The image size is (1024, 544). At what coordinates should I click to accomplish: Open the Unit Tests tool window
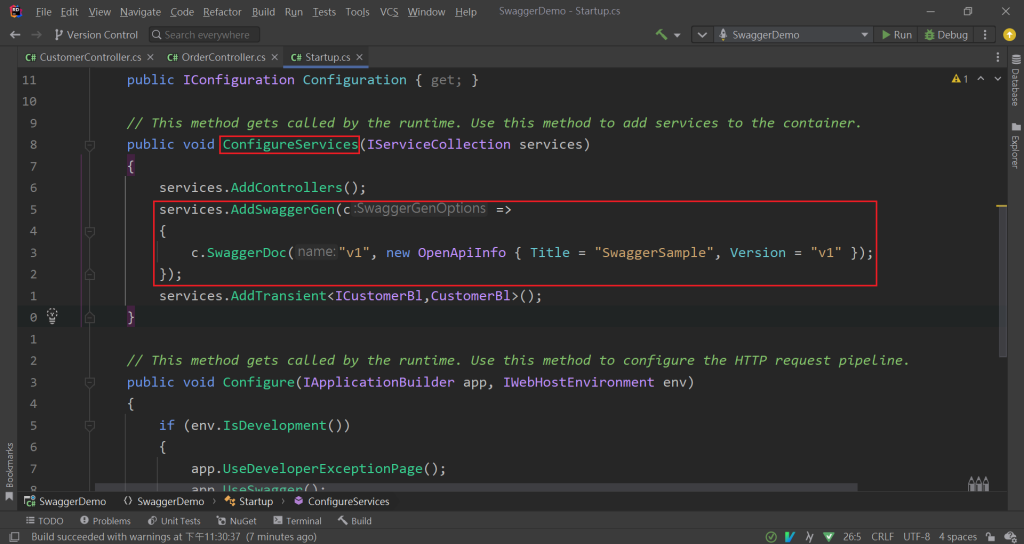tap(174, 520)
